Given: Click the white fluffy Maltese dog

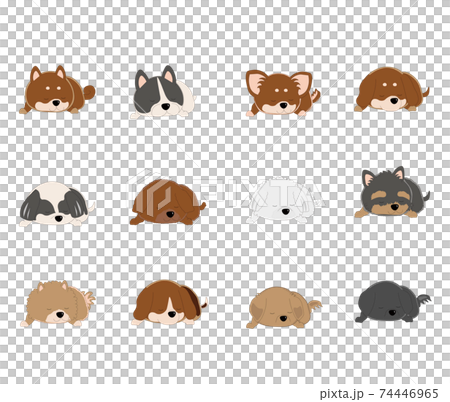Looking at the screenshot, I should point(283,204).
